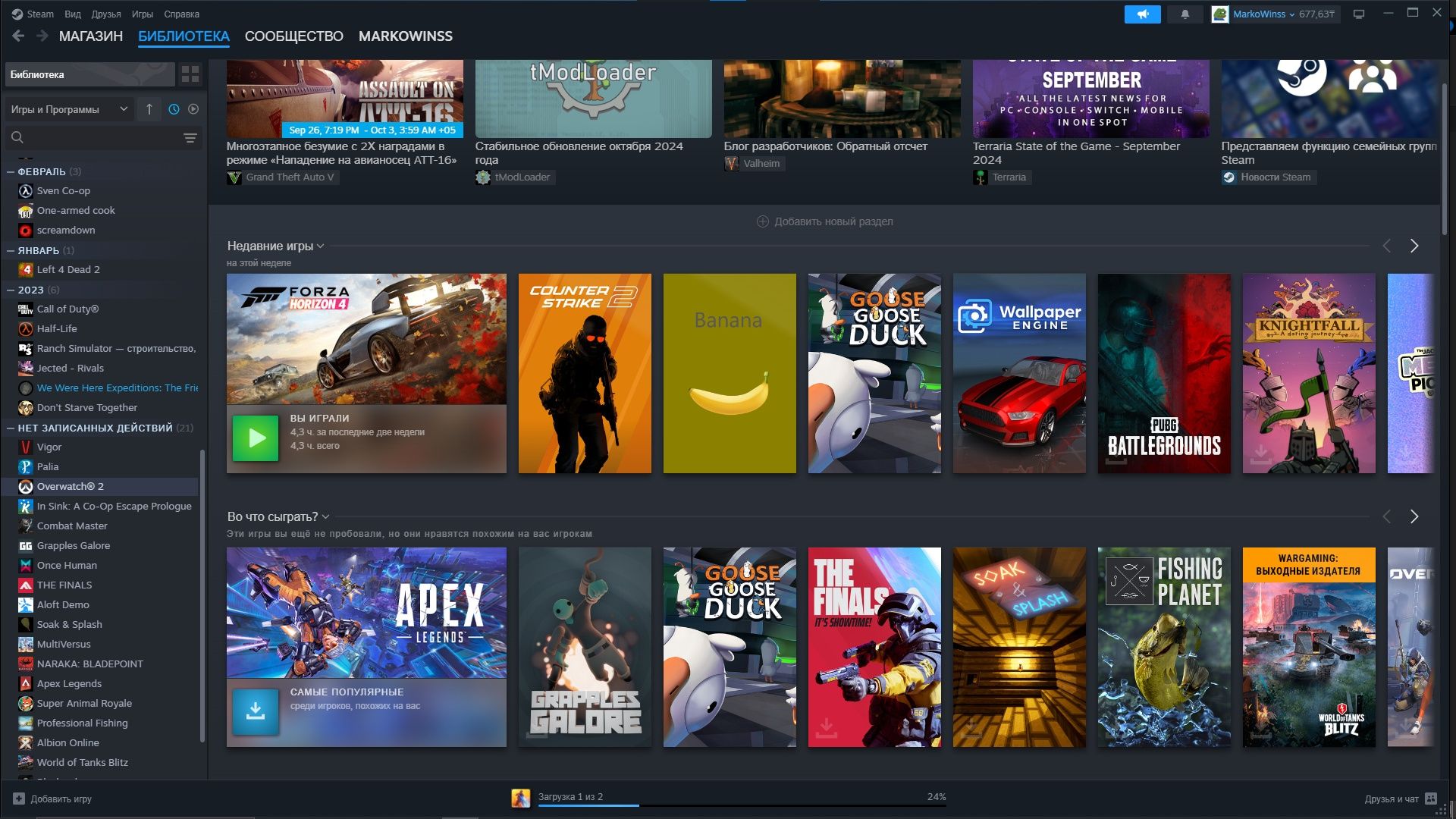Open the Игры menu

coord(143,14)
